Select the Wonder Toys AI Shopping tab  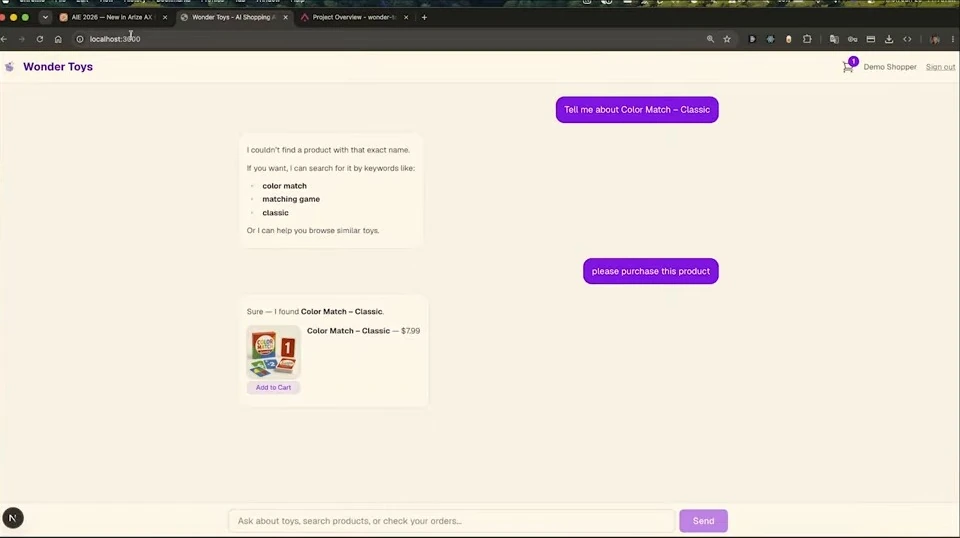coord(233,17)
